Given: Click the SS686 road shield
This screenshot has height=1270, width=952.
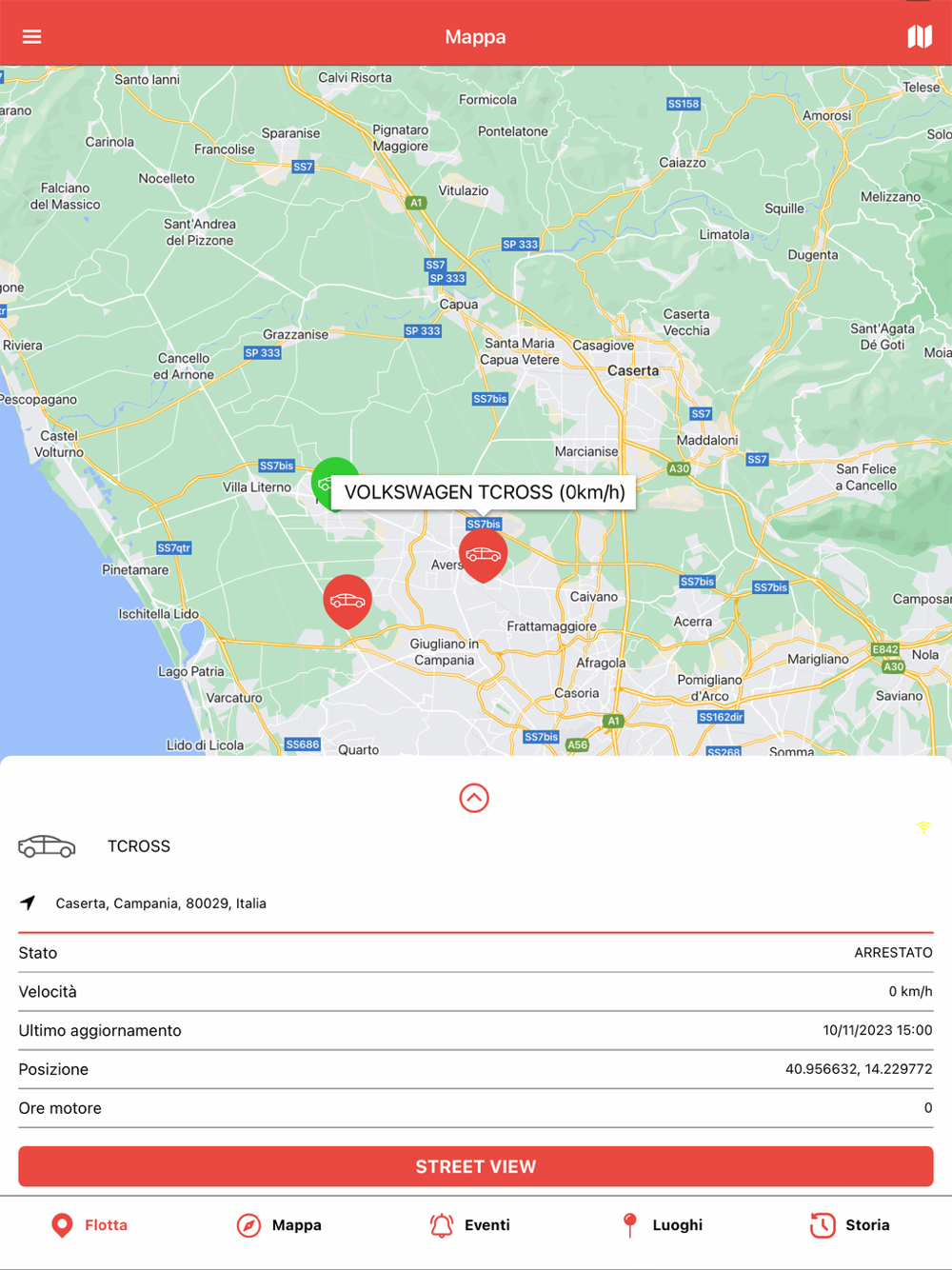Looking at the screenshot, I should [x=303, y=744].
